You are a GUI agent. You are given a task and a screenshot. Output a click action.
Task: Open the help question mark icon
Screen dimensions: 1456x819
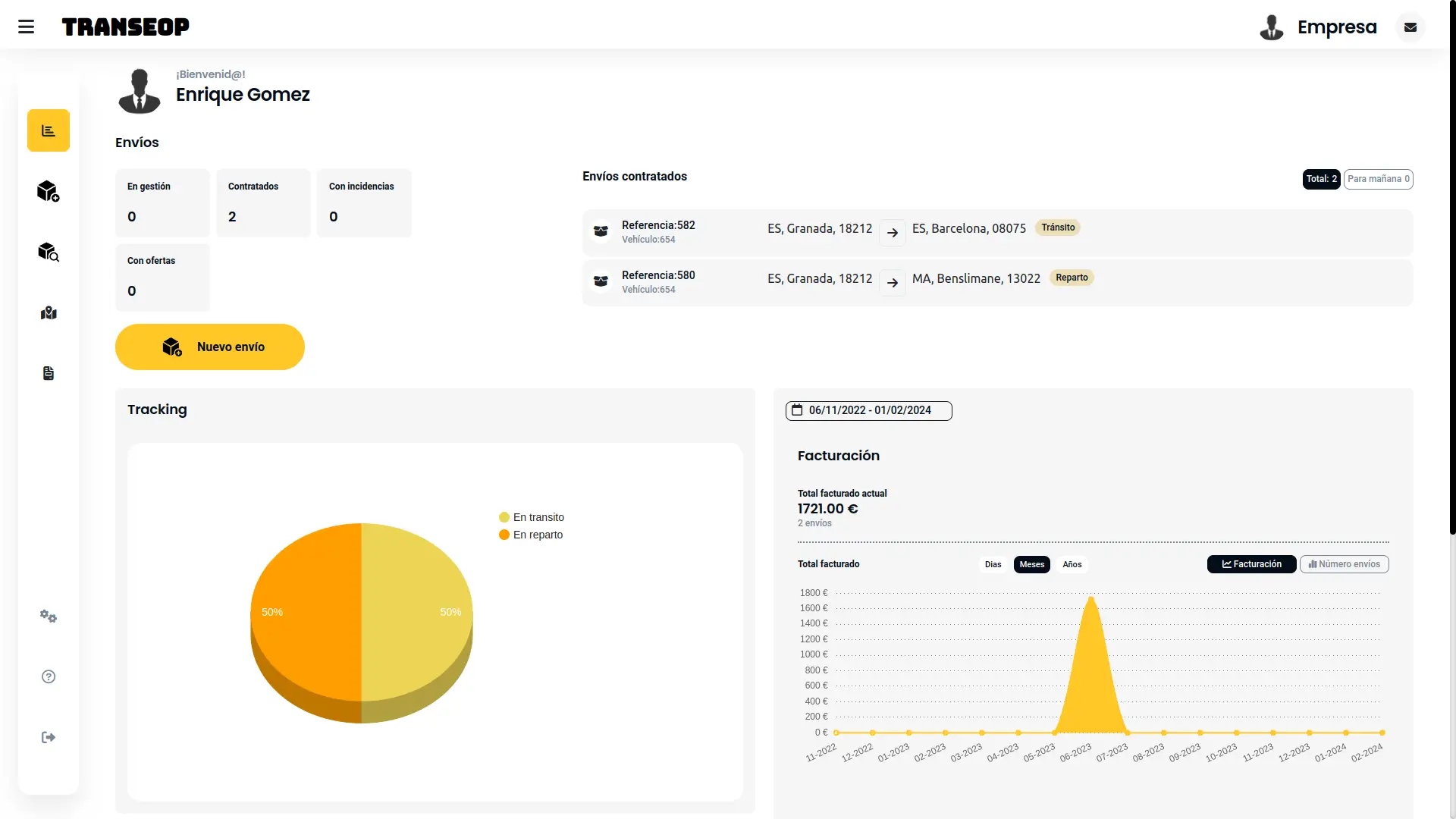(x=49, y=676)
